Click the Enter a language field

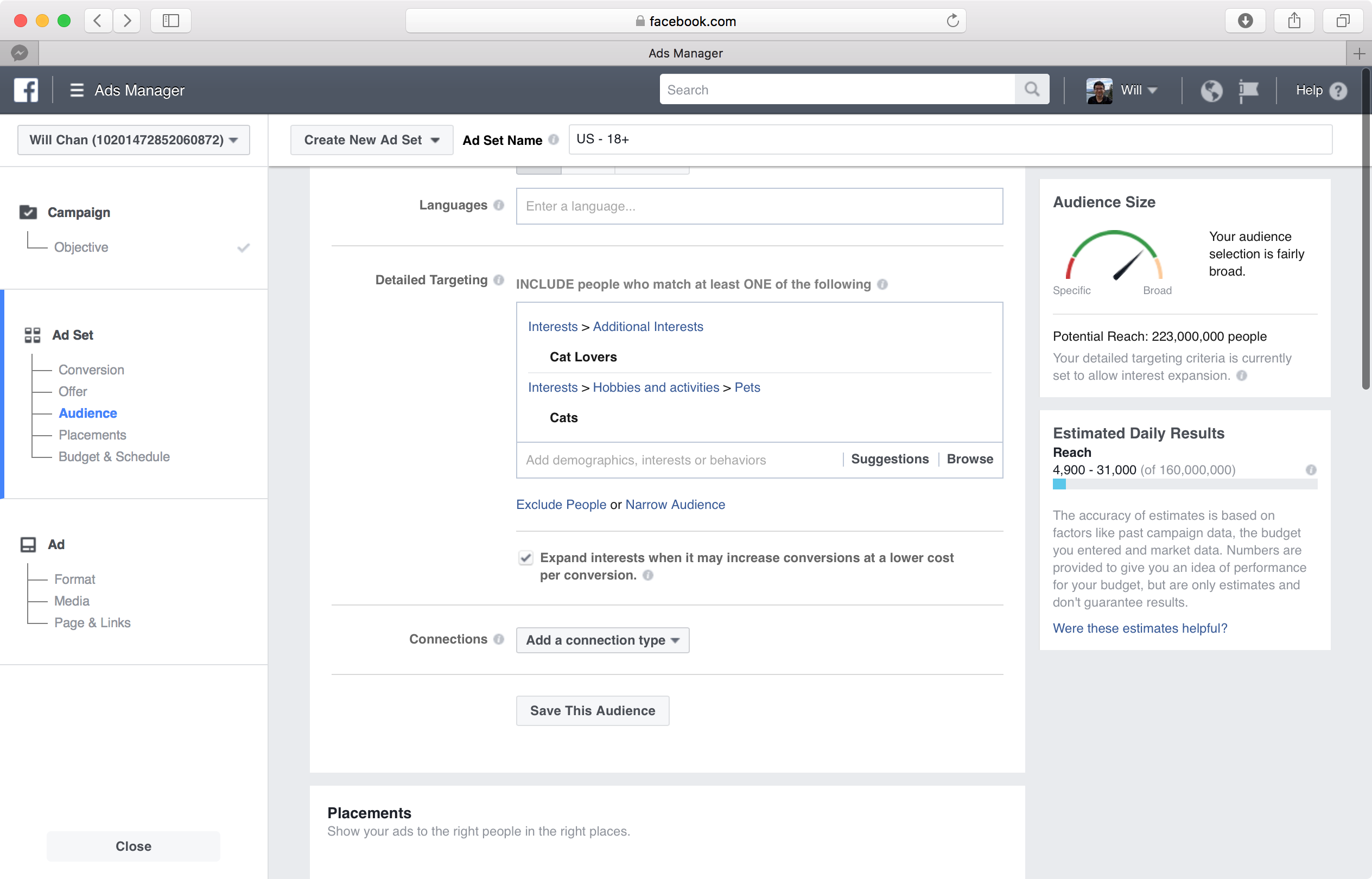tap(759, 206)
